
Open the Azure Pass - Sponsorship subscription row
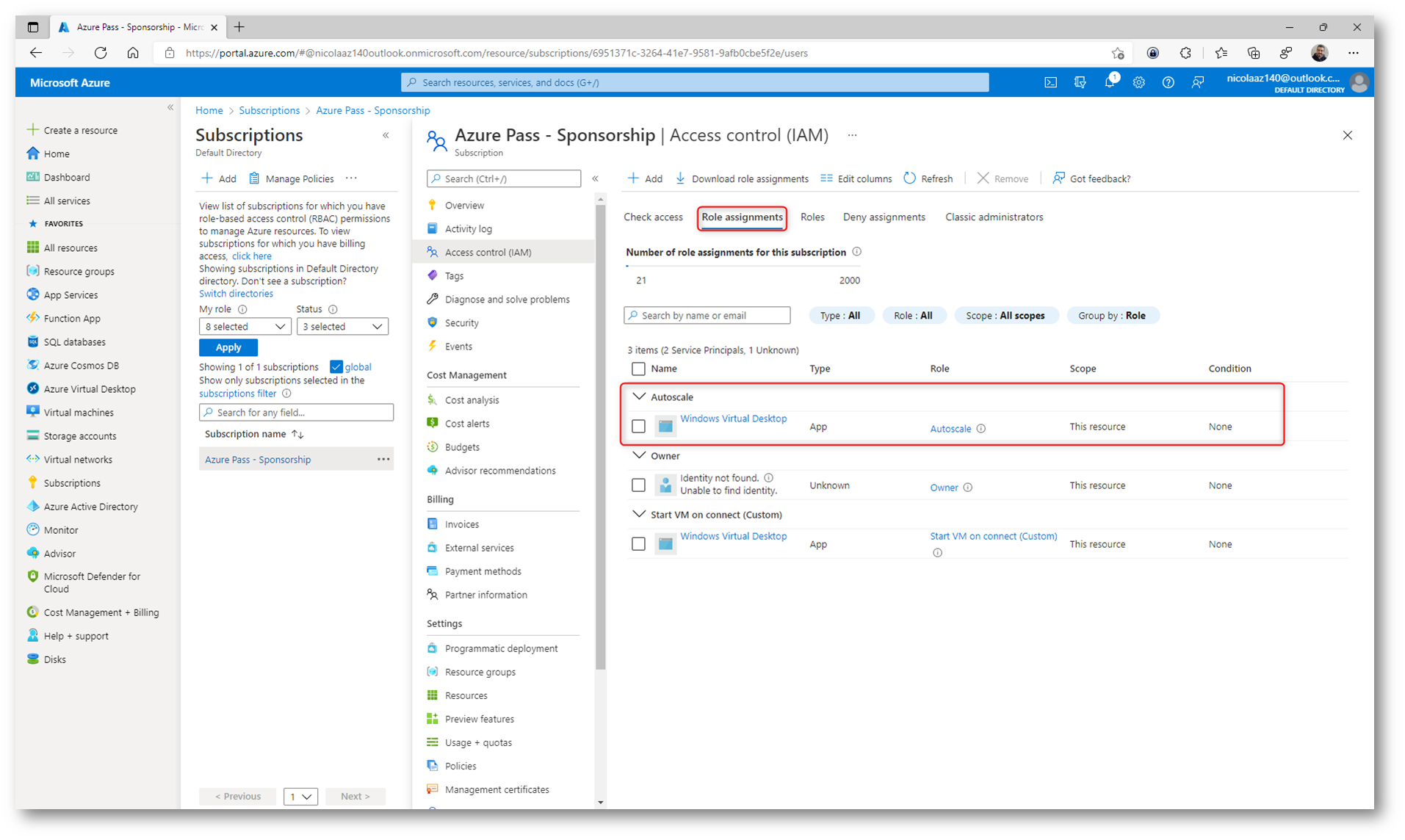296,459
